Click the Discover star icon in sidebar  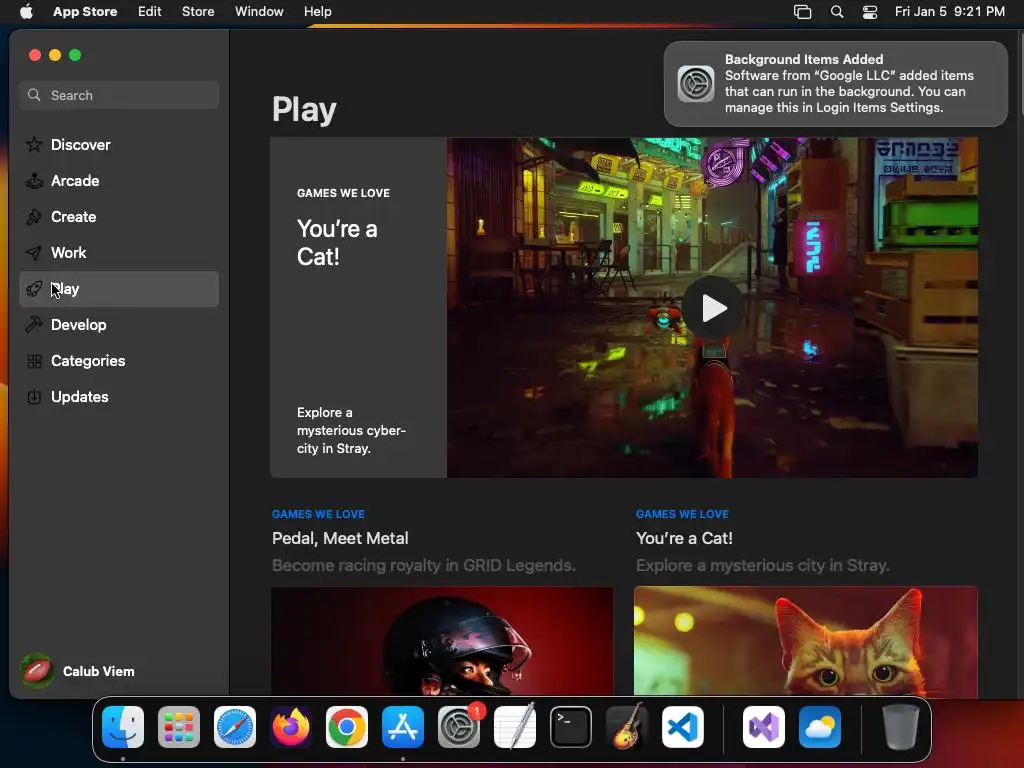point(34,144)
